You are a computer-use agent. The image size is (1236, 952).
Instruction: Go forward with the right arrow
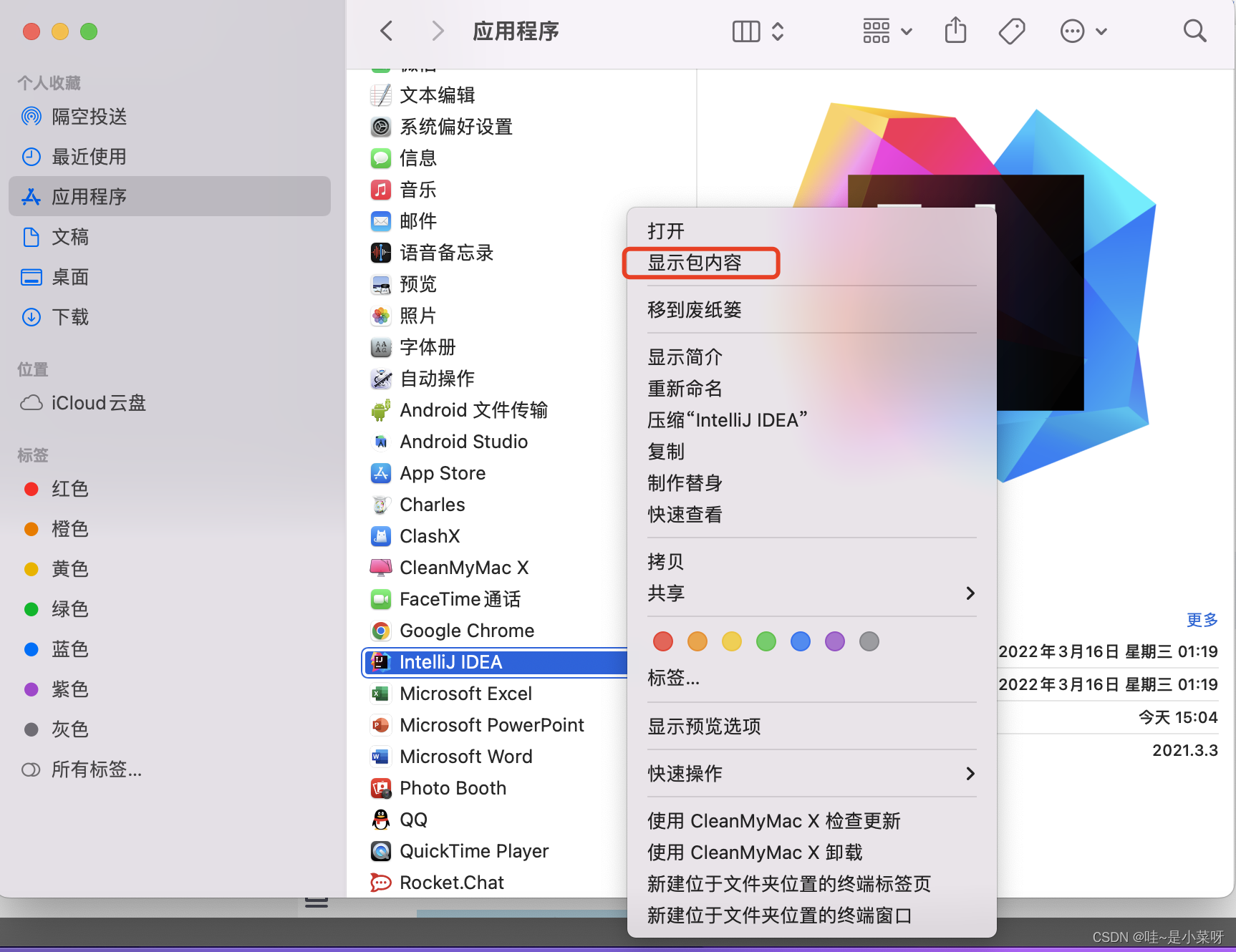tap(438, 31)
